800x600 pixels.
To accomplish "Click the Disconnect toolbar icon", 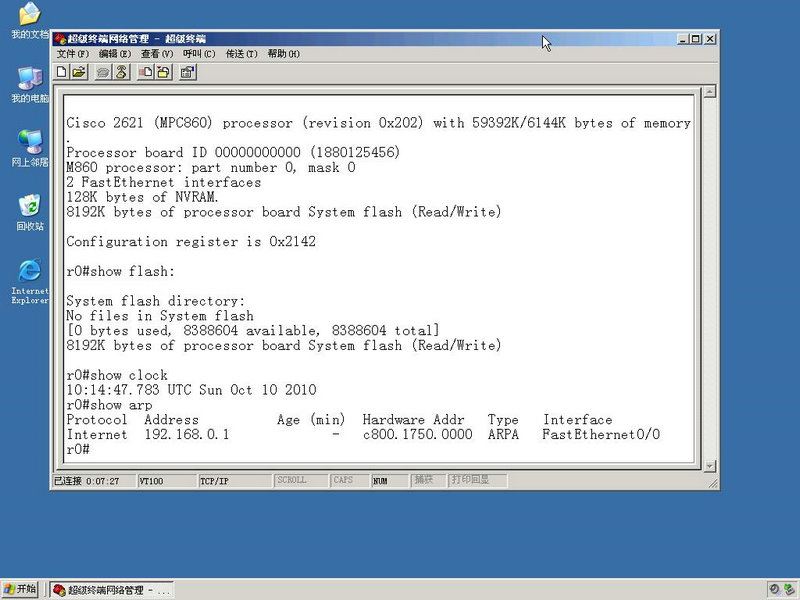I will coord(121,72).
